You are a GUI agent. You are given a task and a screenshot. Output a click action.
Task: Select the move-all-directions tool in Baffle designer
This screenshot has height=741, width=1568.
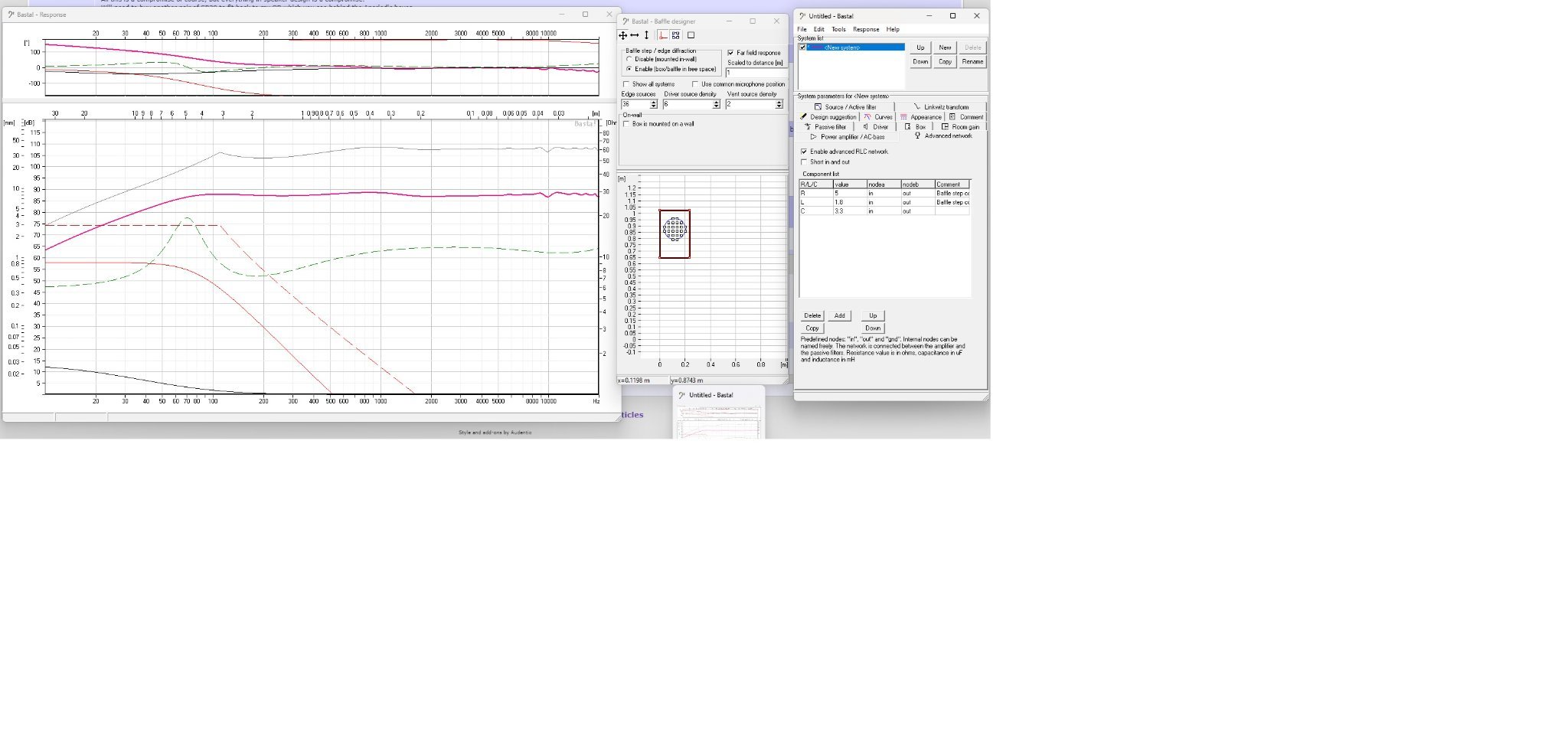(623, 35)
